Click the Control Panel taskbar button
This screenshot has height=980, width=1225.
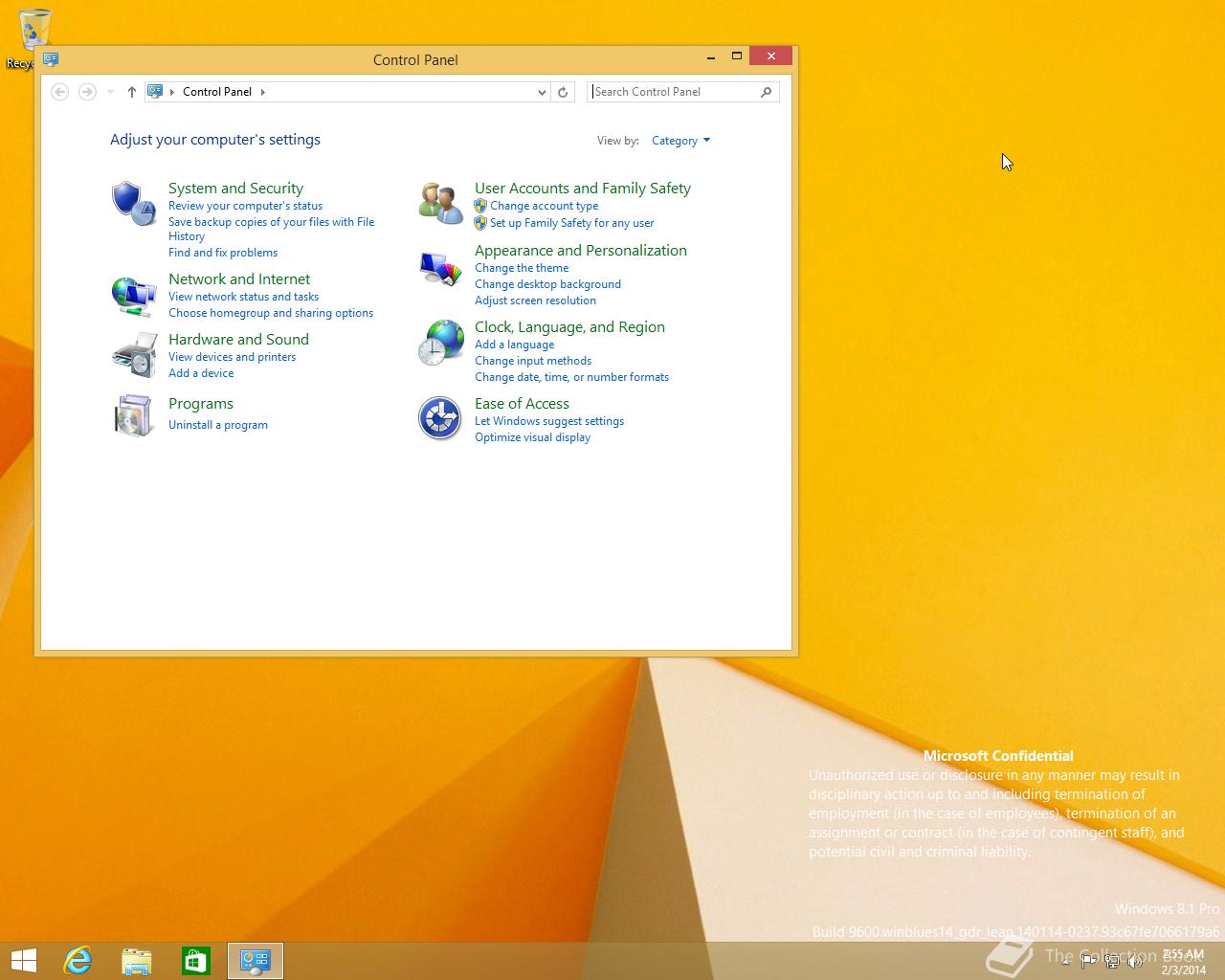(x=256, y=961)
